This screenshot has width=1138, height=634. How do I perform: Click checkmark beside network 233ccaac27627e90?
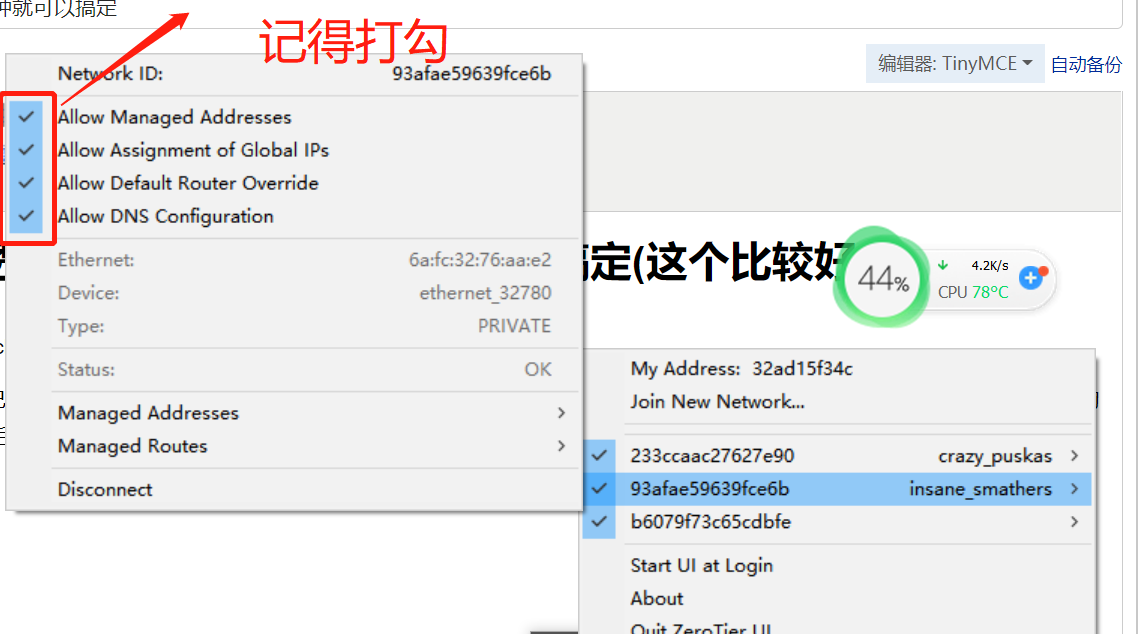pyautogui.click(x=599, y=456)
